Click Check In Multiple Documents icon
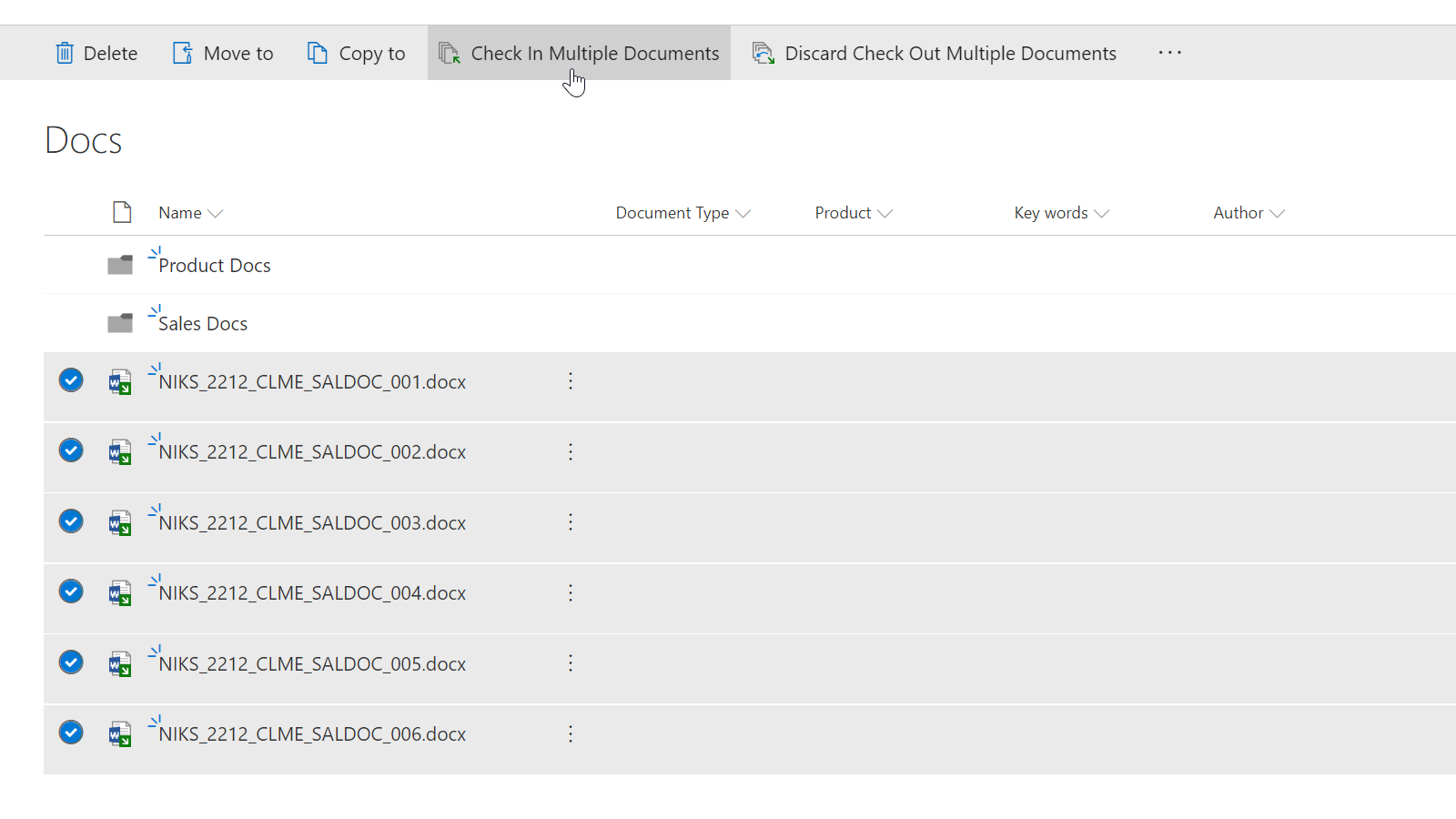 tap(450, 53)
